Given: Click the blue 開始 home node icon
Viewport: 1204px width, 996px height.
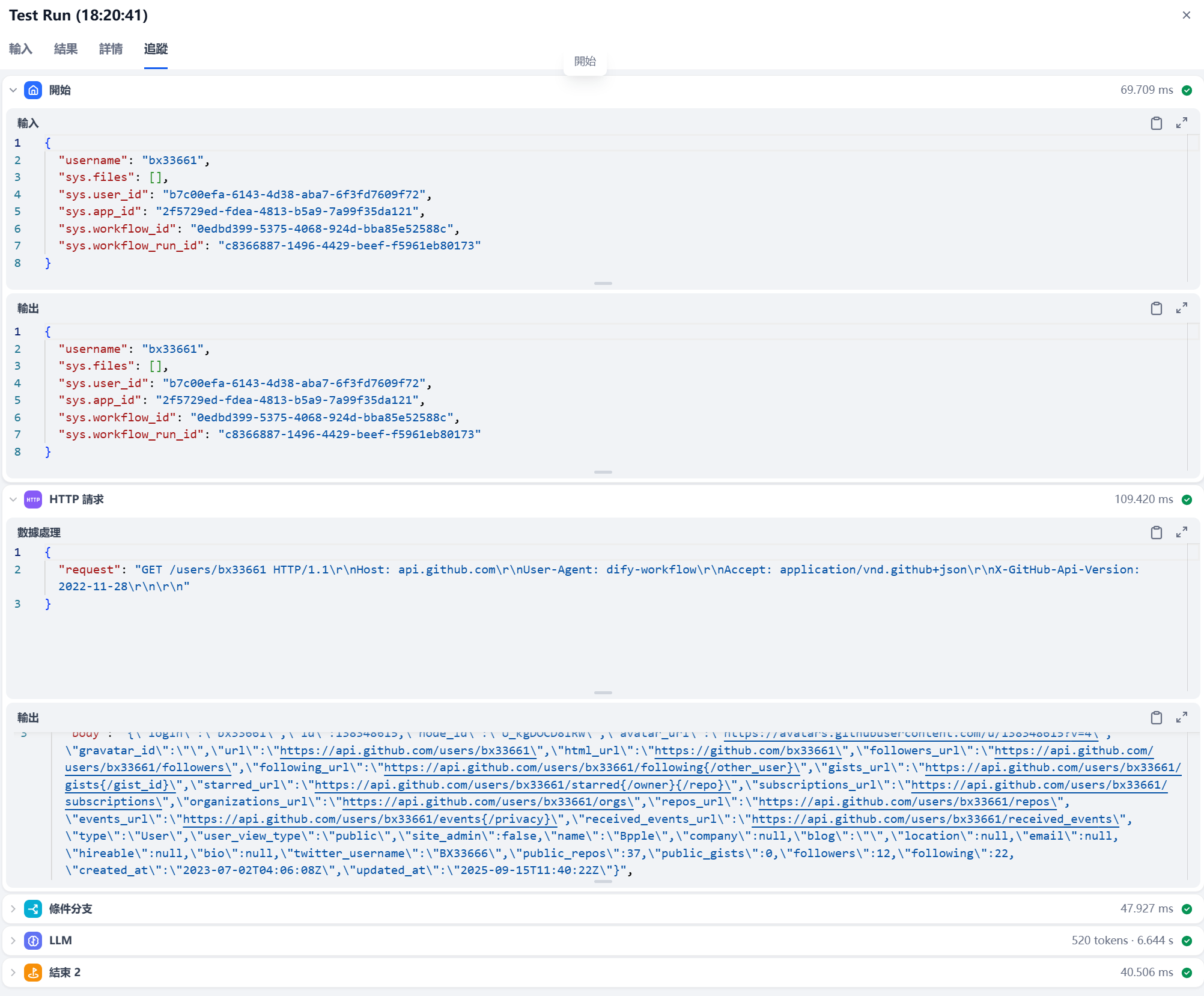Looking at the screenshot, I should pyautogui.click(x=33, y=90).
